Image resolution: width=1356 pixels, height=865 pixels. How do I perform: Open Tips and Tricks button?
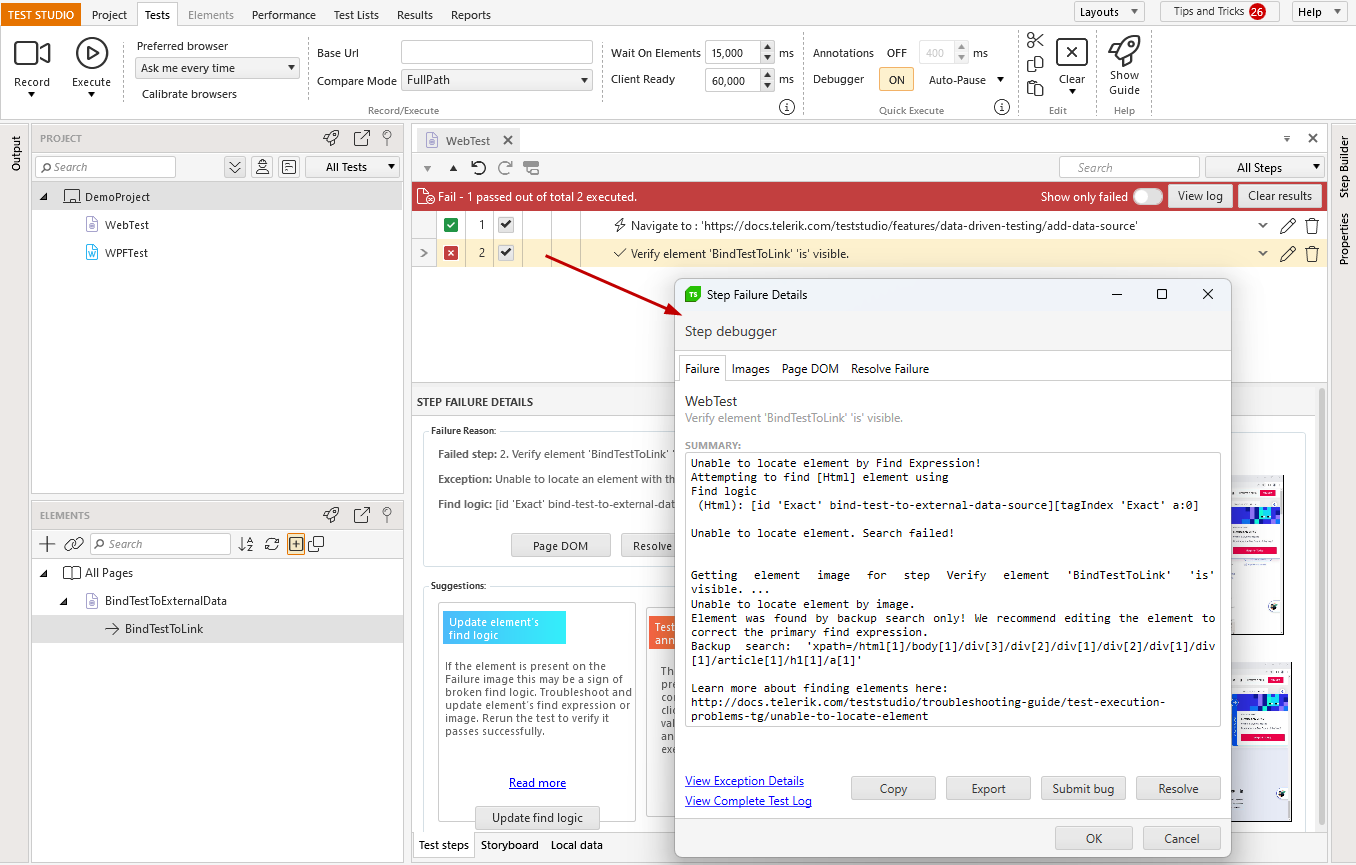coord(1220,12)
